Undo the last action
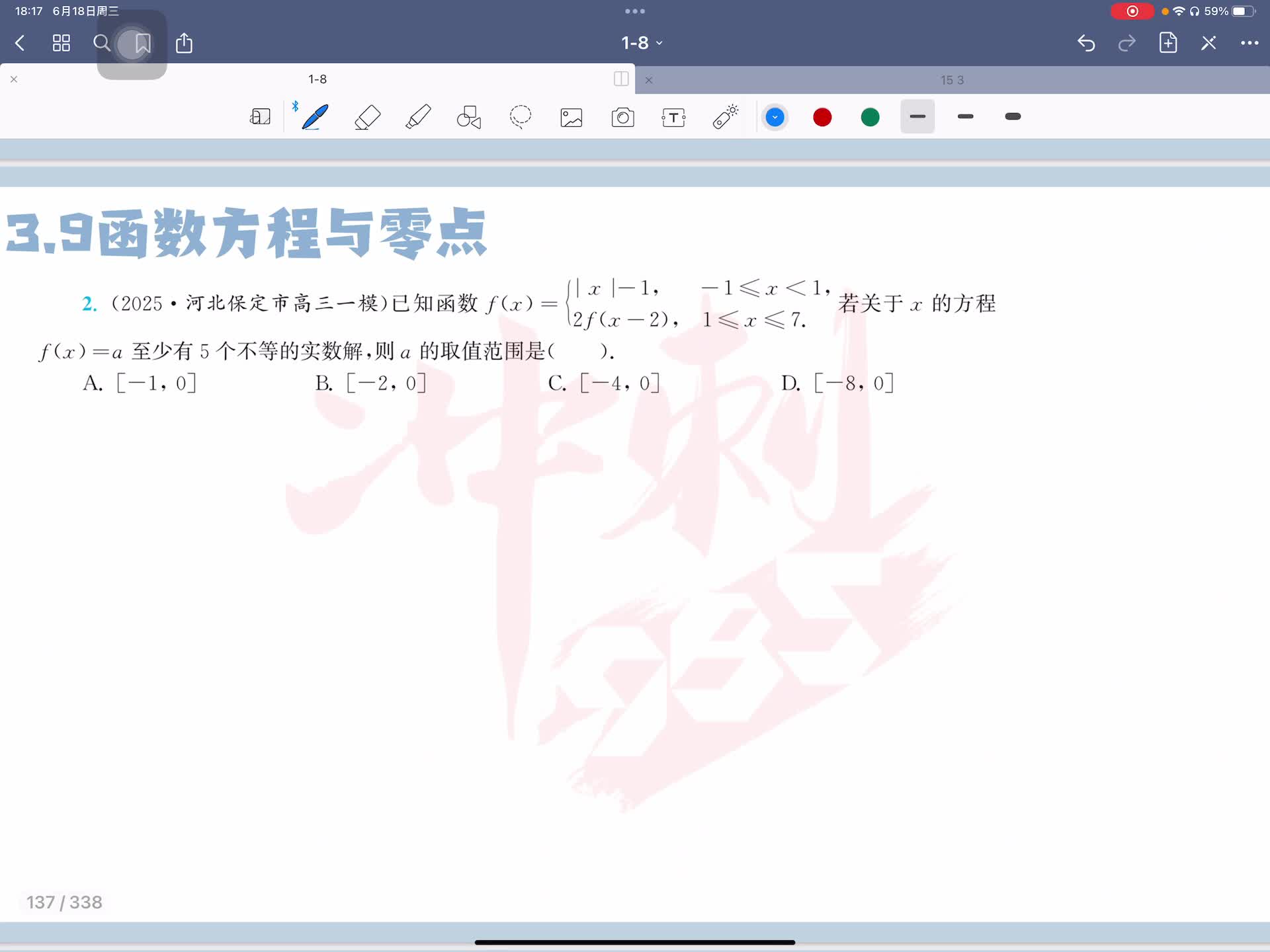 point(1086,43)
